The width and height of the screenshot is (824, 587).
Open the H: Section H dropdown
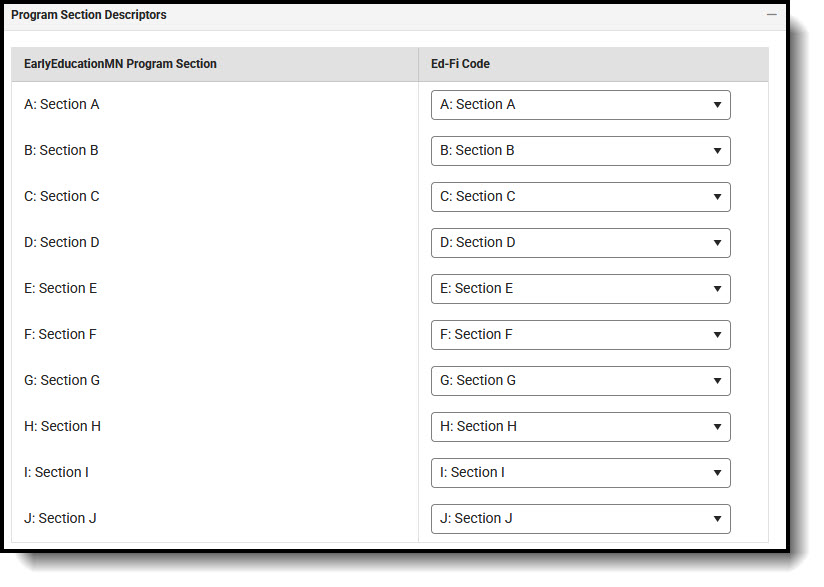pyautogui.click(x=580, y=427)
